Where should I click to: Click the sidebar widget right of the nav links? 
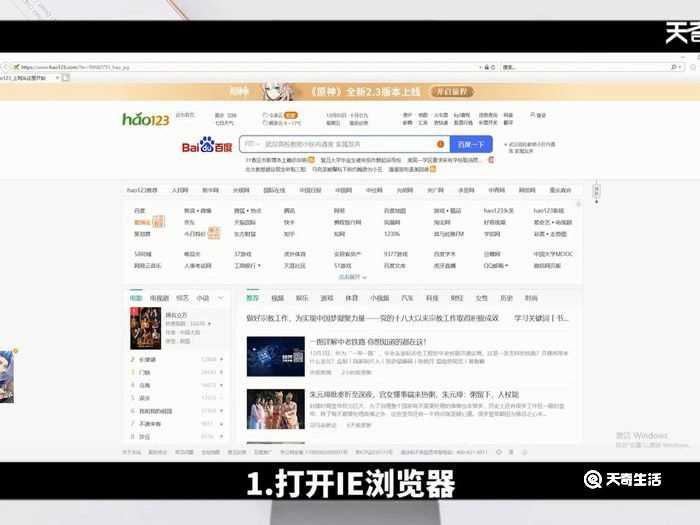click(x=596, y=191)
